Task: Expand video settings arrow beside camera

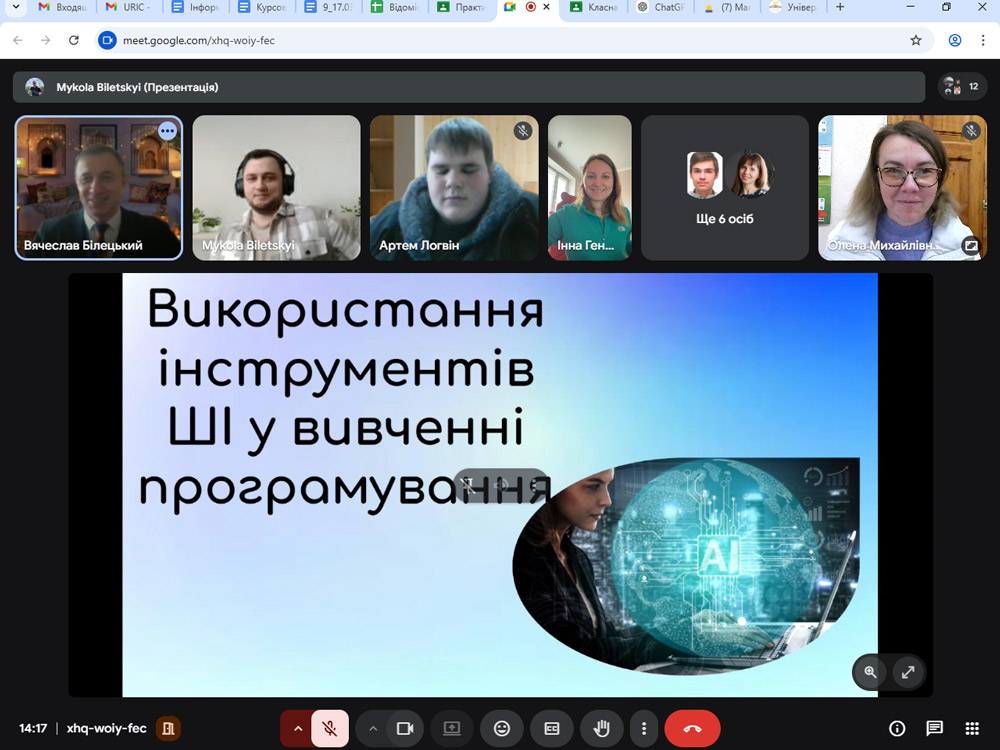Action: 373,729
